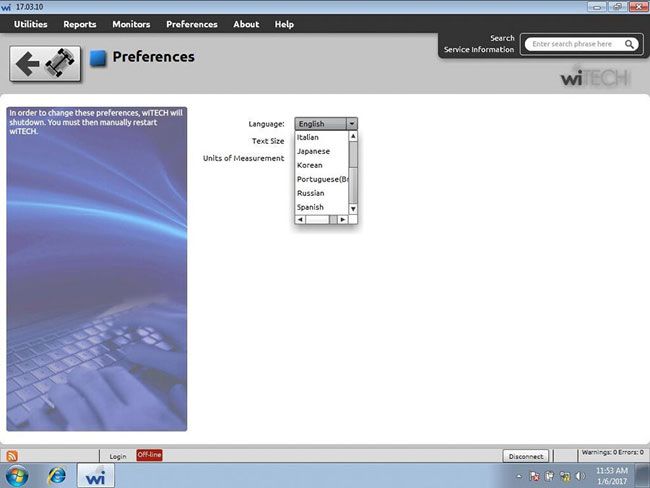Image resolution: width=650 pixels, height=488 pixels.
Task: Select Japanese from the language list
Action: click(x=313, y=151)
